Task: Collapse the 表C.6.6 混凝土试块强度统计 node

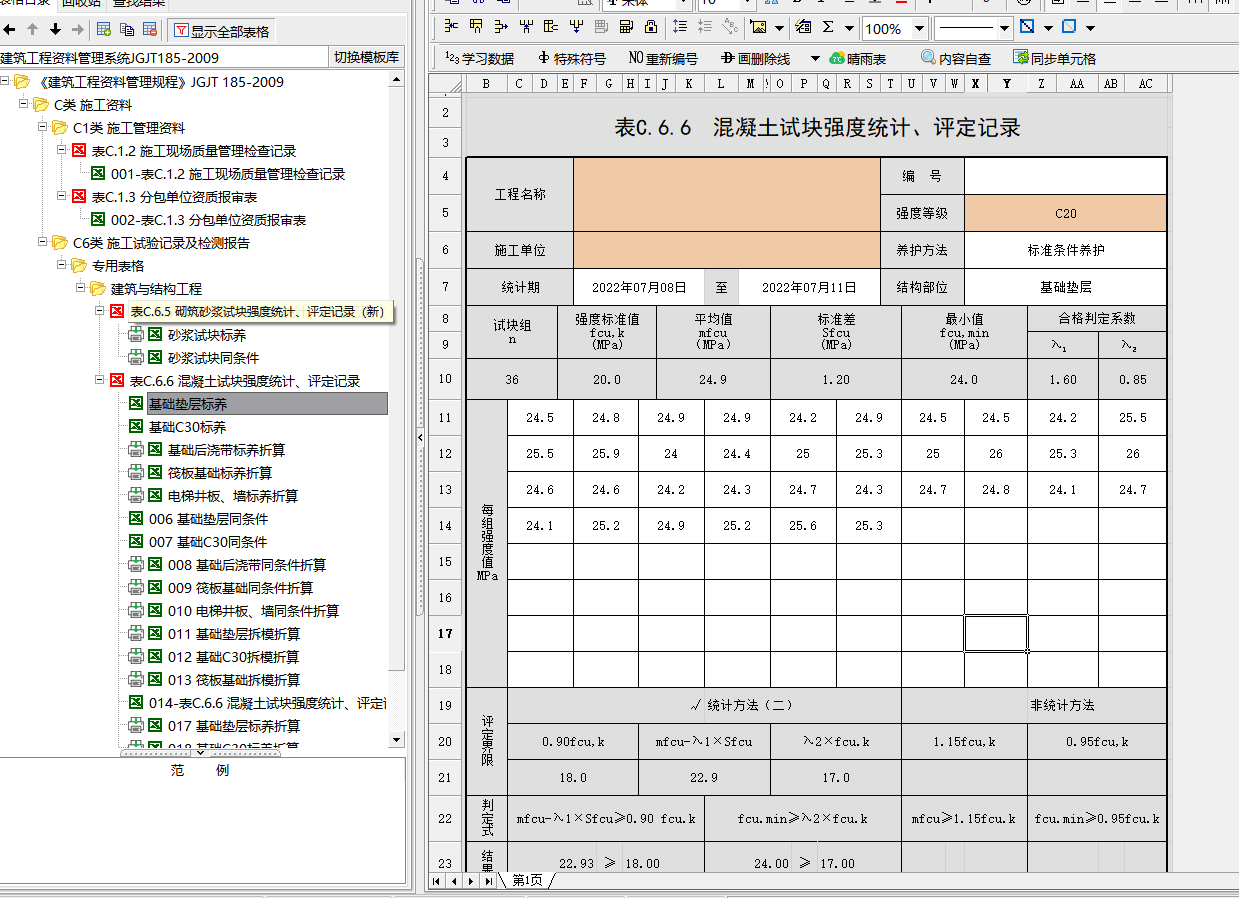Action: pos(101,381)
